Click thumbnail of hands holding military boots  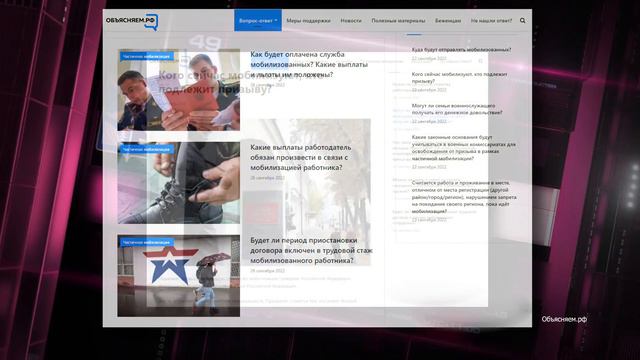point(179,183)
